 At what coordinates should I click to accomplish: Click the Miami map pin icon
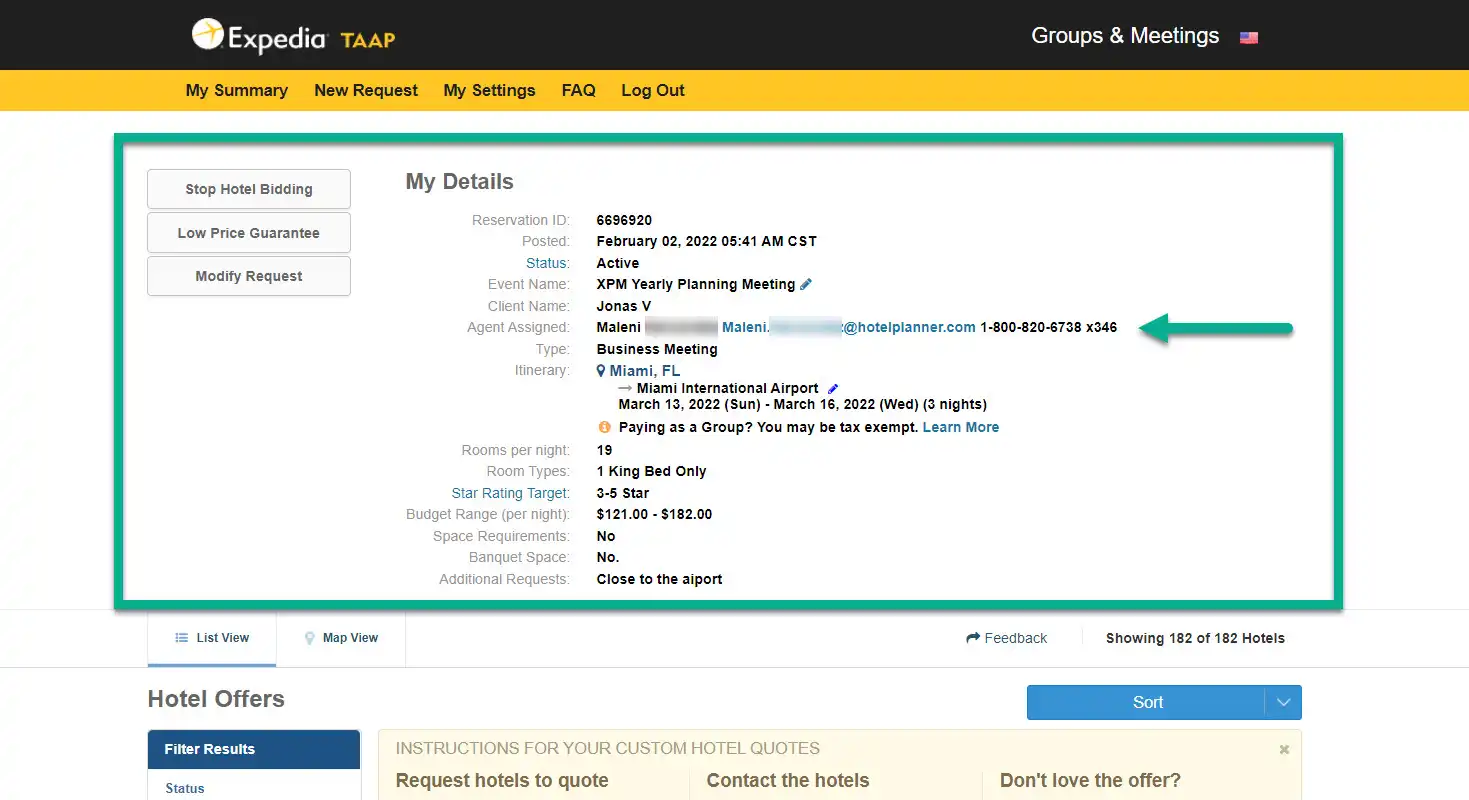point(601,371)
